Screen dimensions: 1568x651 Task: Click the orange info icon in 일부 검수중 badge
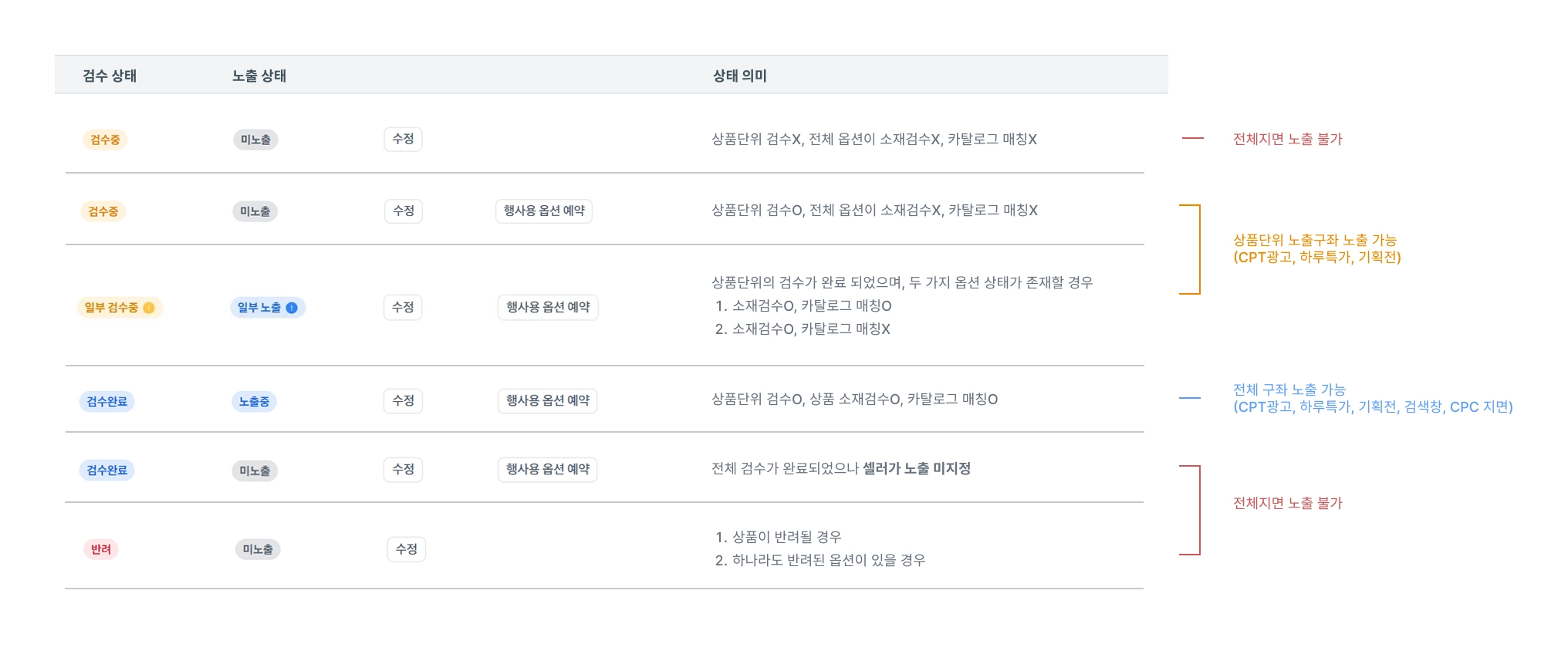tap(149, 308)
